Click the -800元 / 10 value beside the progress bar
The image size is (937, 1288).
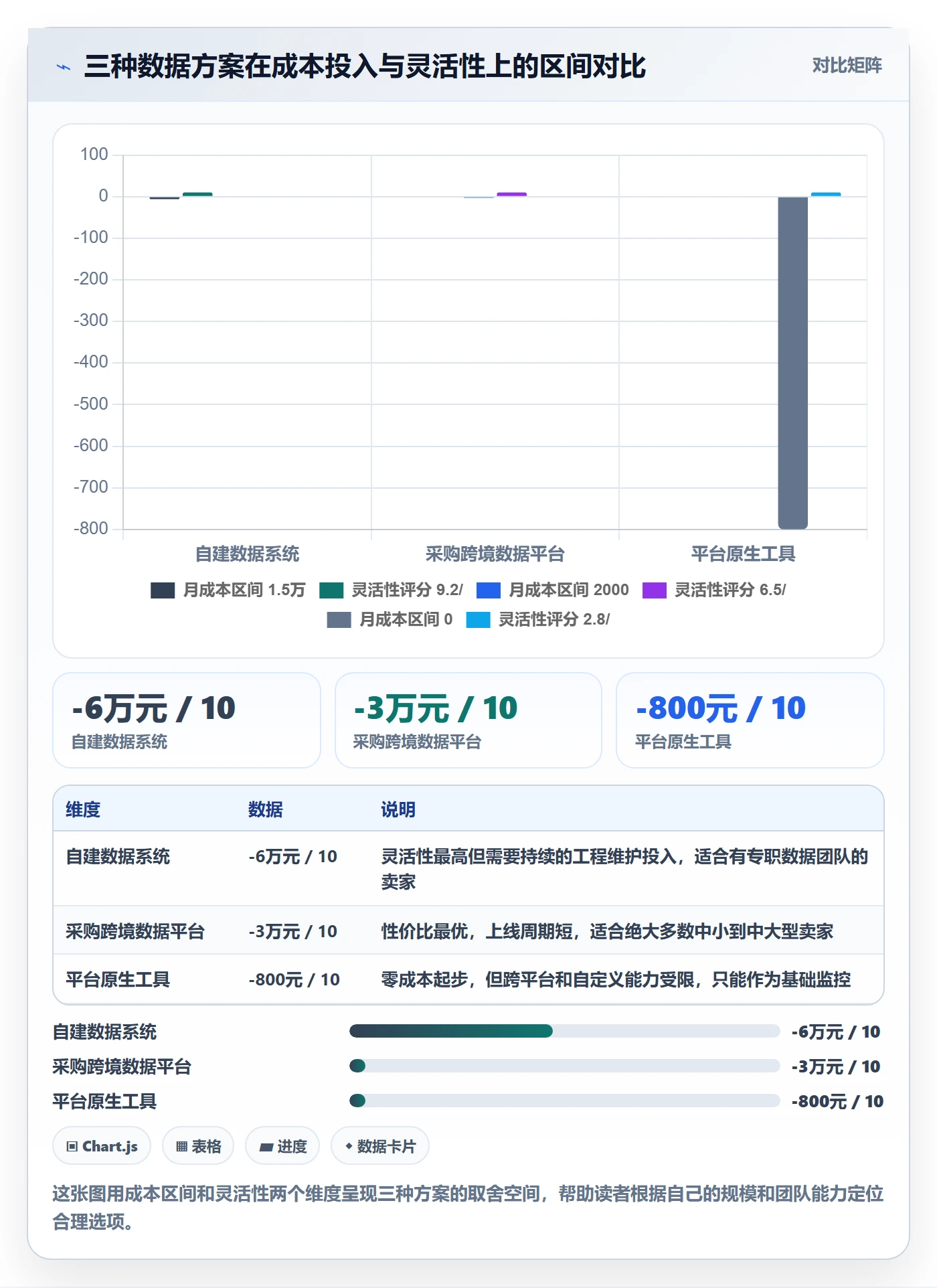point(837,1101)
